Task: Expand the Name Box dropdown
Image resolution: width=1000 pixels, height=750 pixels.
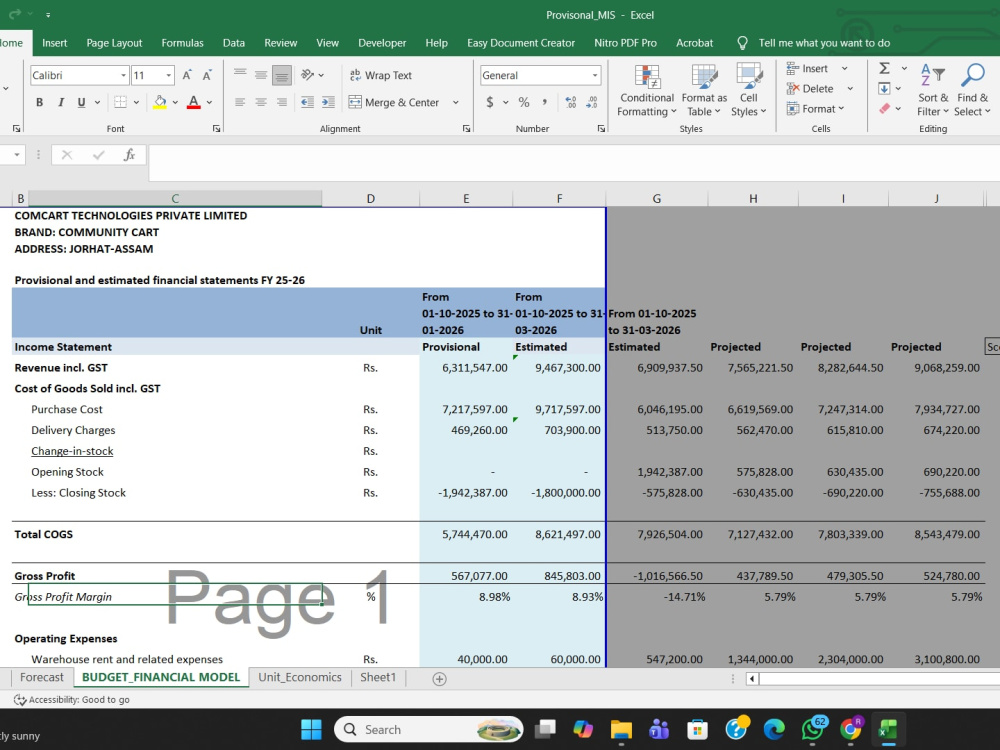Action: (17, 155)
